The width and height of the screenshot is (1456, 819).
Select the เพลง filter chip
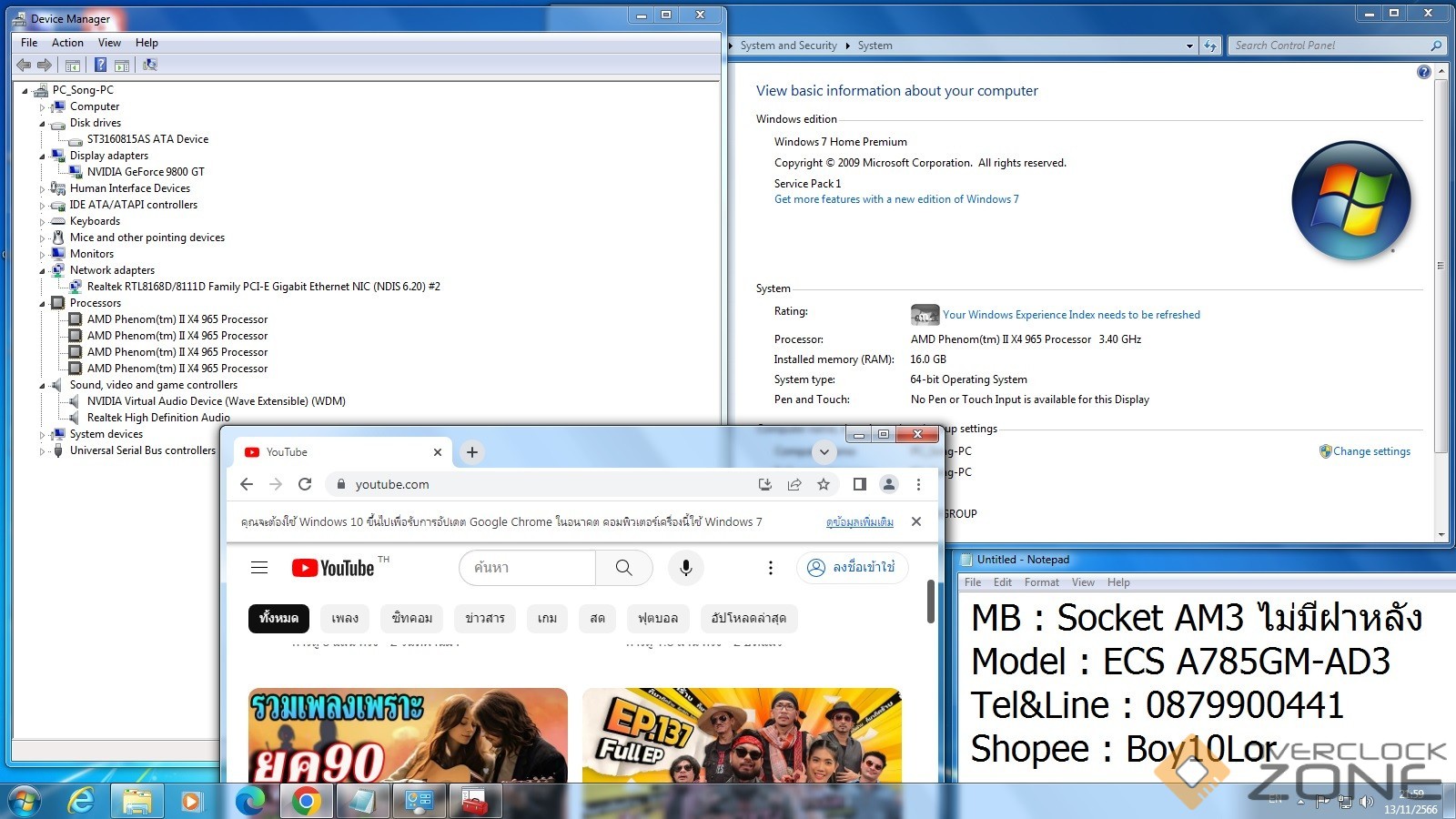tap(345, 619)
